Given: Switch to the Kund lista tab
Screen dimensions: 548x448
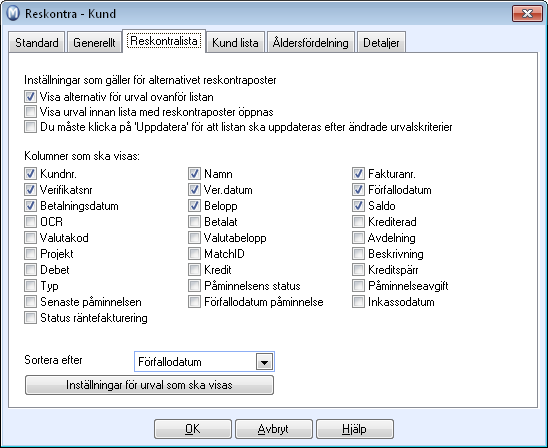Looking at the screenshot, I should [x=235, y=43].
